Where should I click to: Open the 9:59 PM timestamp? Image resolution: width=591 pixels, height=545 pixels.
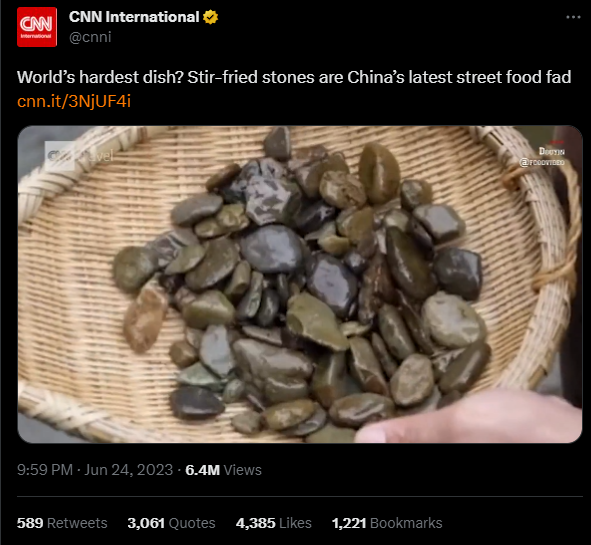click(x=45, y=470)
